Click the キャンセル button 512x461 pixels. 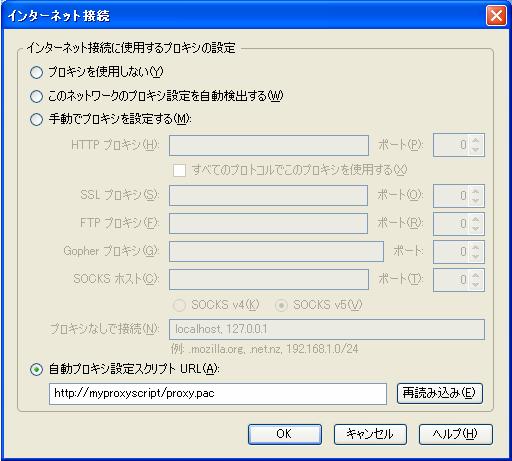[x=370, y=434]
